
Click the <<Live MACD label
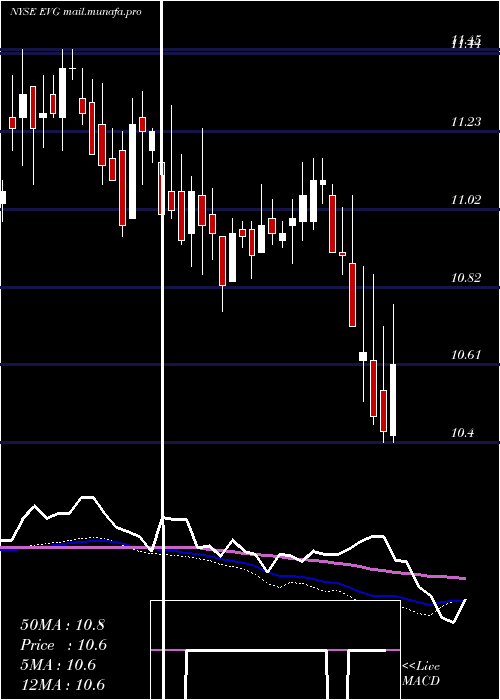pyautogui.click(x=421, y=673)
